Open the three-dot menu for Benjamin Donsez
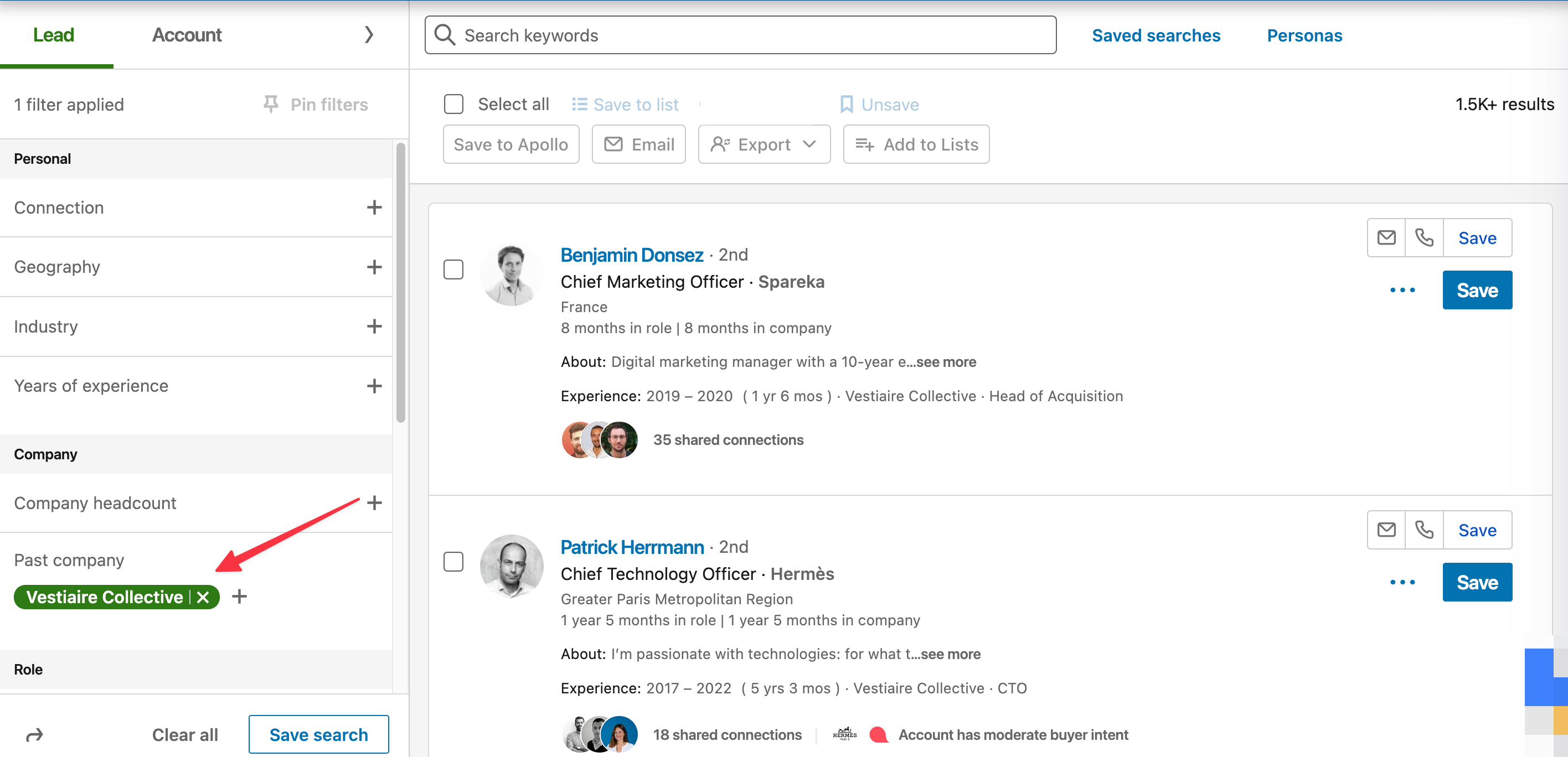This screenshot has height=757, width=1568. point(1402,289)
